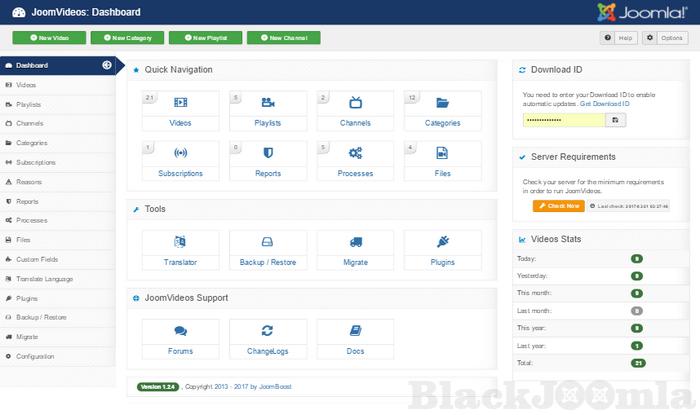The width and height of the screenshot is (700, 415).
Task: Open the Playlists camera icon tile
Action: pyautogui.click(x=267, y=103)
